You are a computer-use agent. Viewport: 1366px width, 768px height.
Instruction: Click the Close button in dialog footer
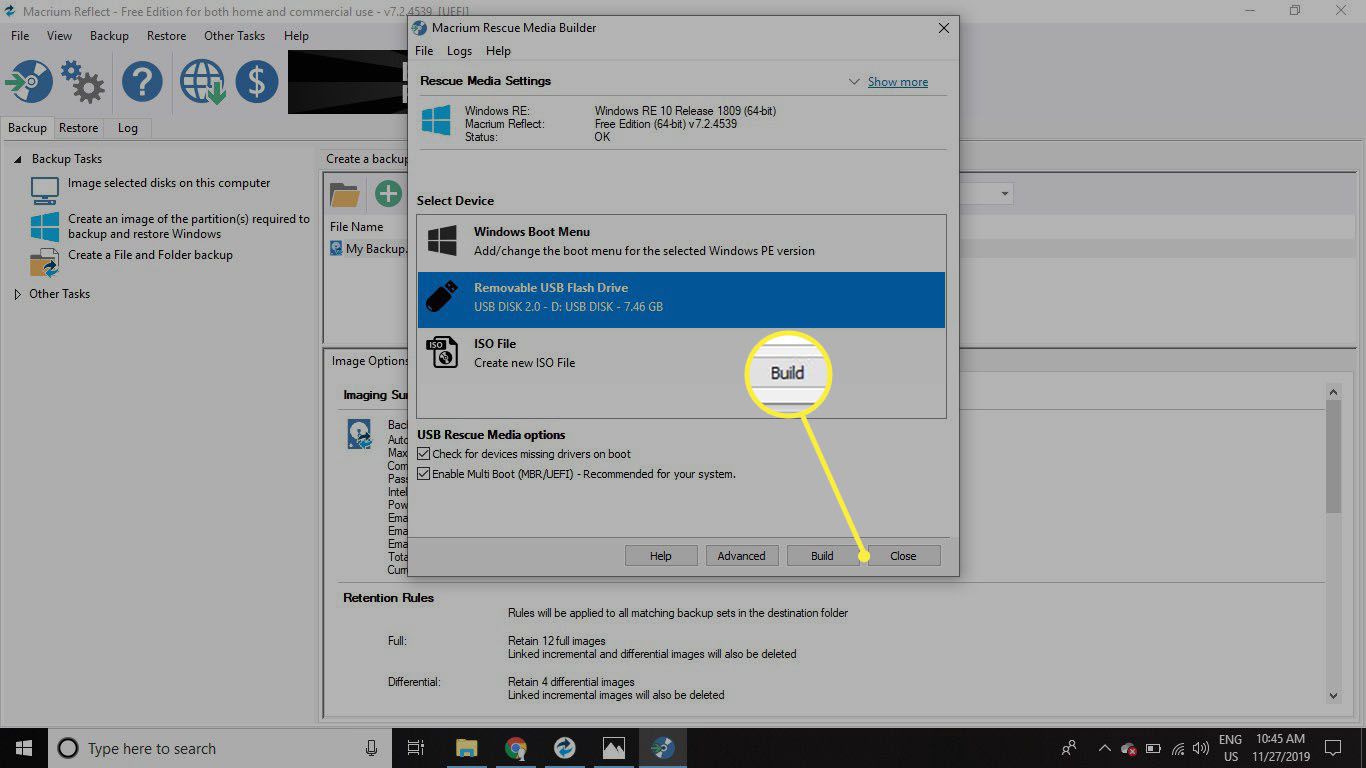coord(903,556)
